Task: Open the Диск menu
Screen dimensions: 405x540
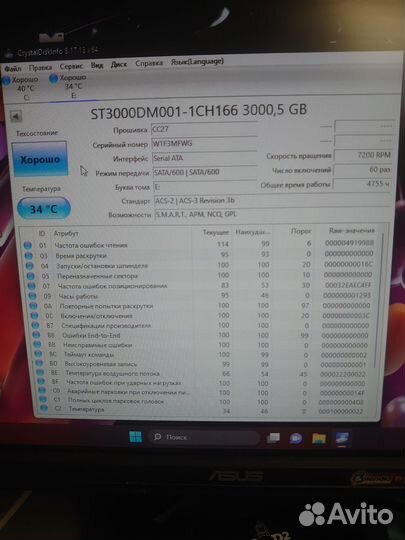Action: (119, 64)
